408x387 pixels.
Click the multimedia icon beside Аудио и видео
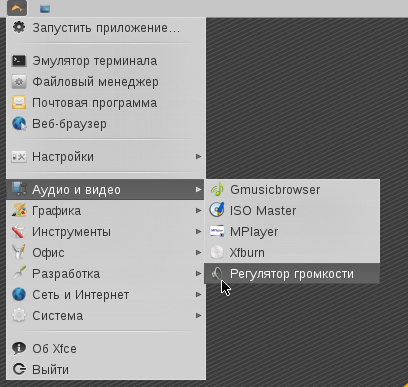(x=19, y=189)
